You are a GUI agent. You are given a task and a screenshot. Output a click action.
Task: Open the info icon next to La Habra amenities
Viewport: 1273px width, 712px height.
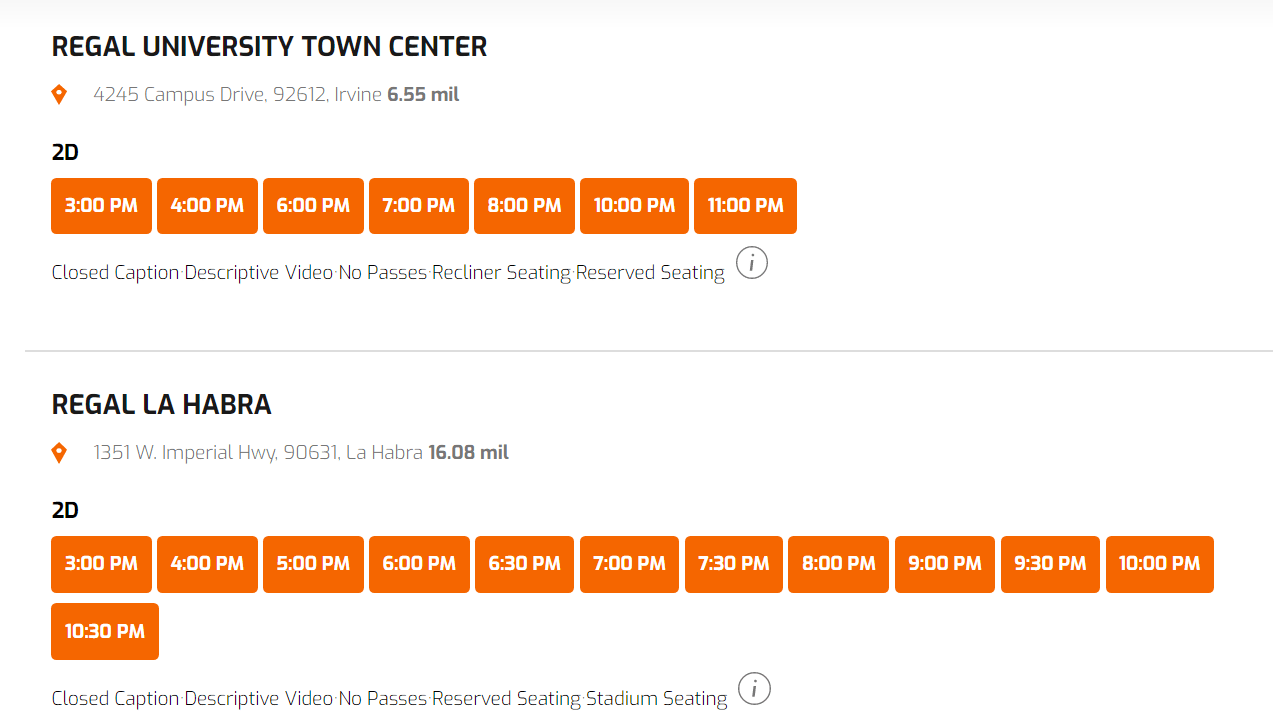tap(754, 688)
